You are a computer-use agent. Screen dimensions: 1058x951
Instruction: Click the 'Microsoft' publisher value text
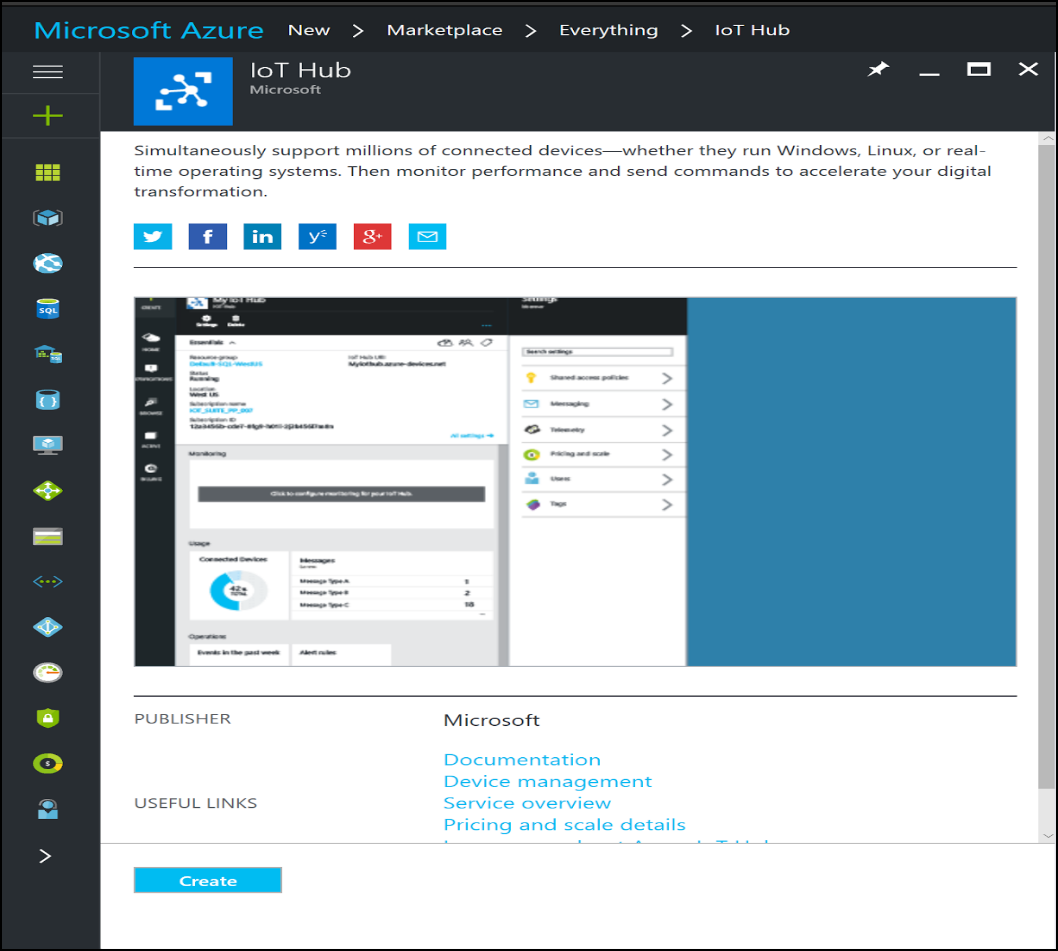[492, 720]
